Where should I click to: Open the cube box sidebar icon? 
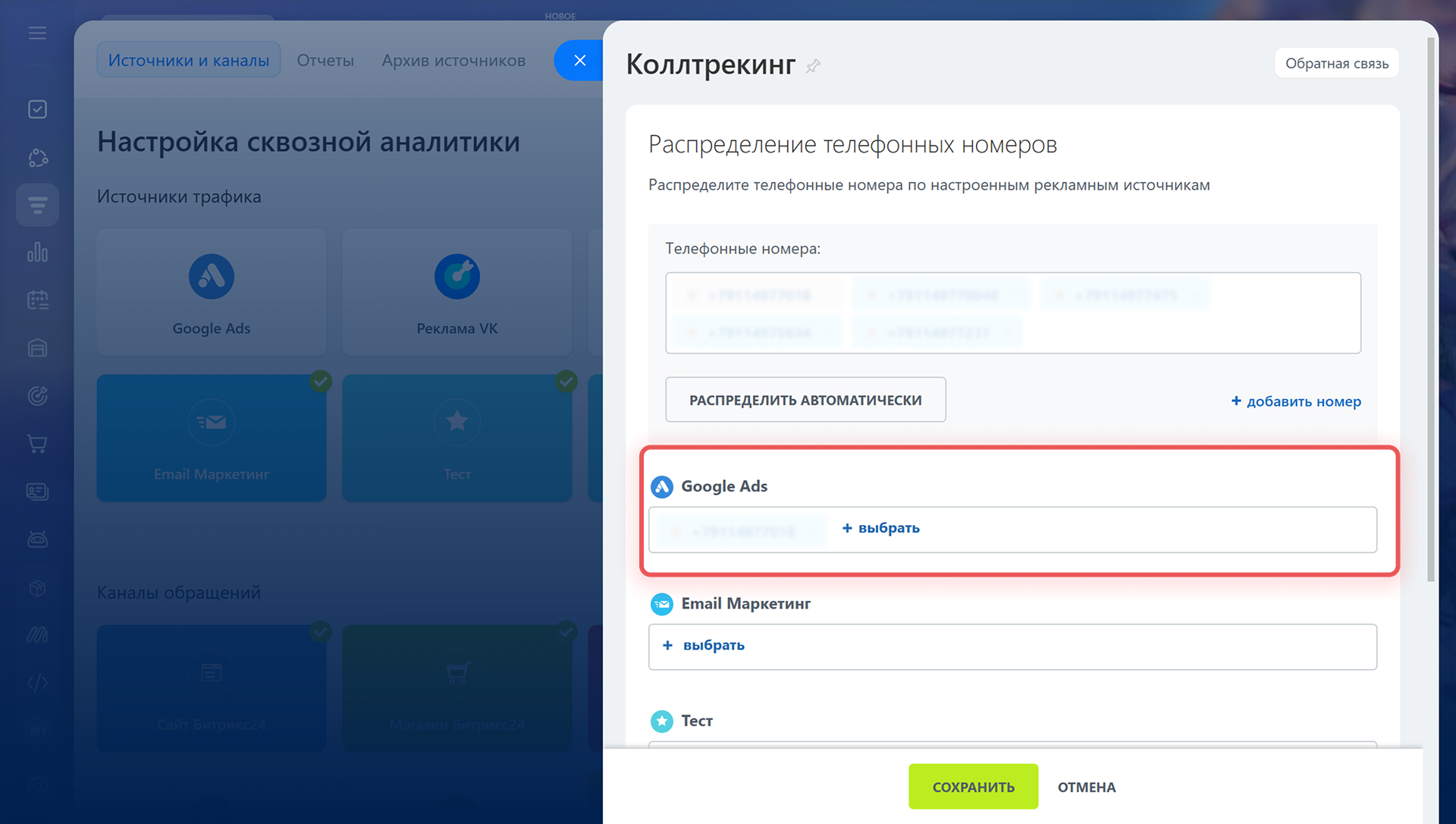click(37, 588)
